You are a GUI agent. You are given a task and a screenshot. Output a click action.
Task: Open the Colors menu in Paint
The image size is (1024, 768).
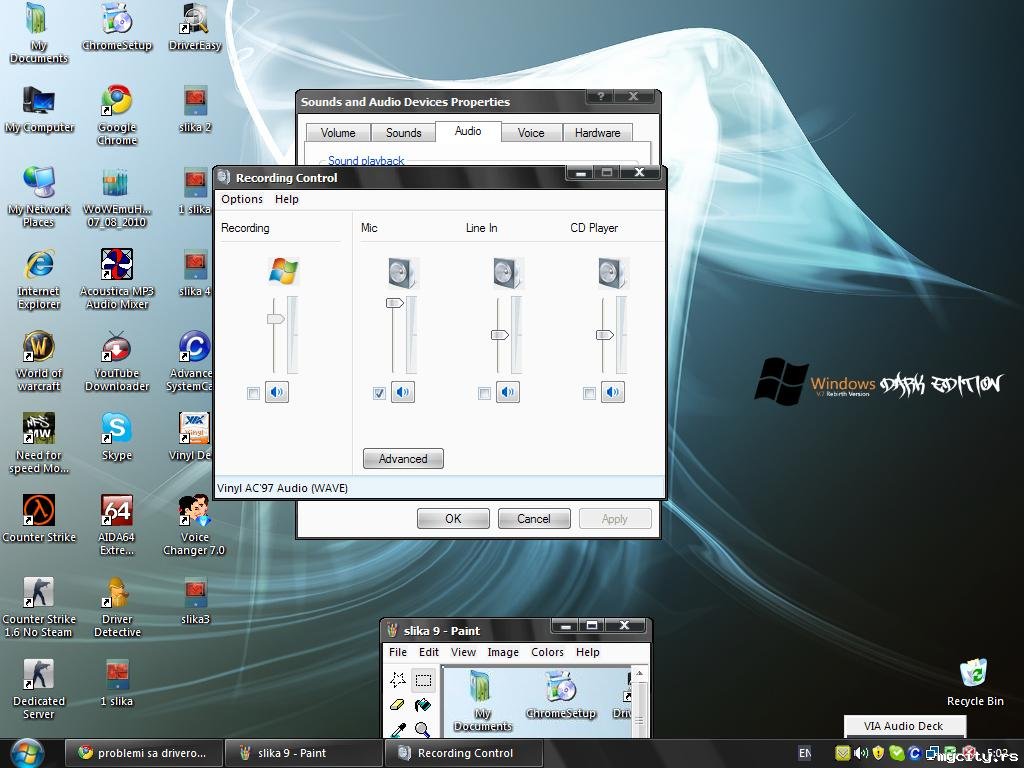[547, 652]
